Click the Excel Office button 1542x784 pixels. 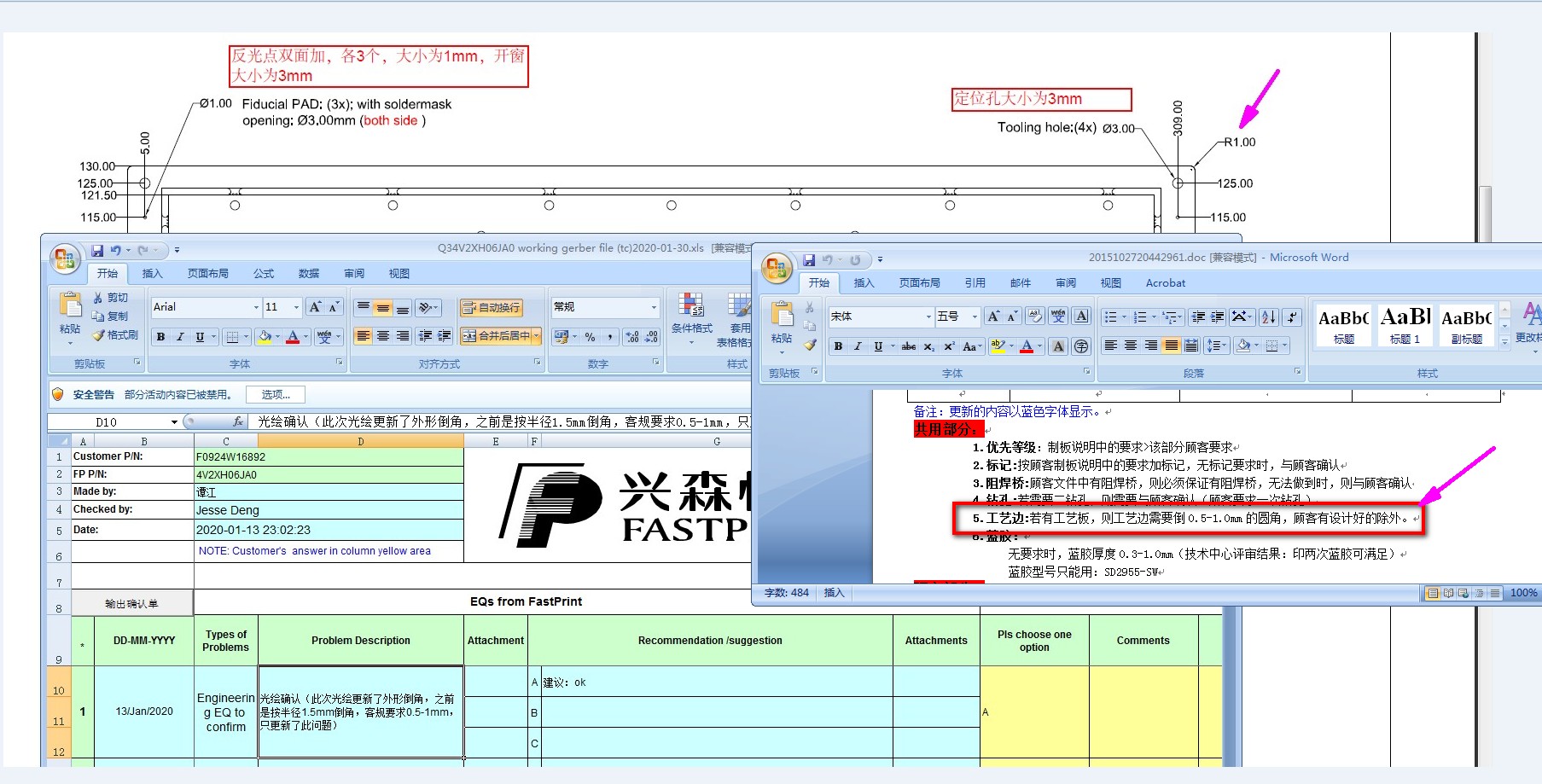tap(66, 258)
